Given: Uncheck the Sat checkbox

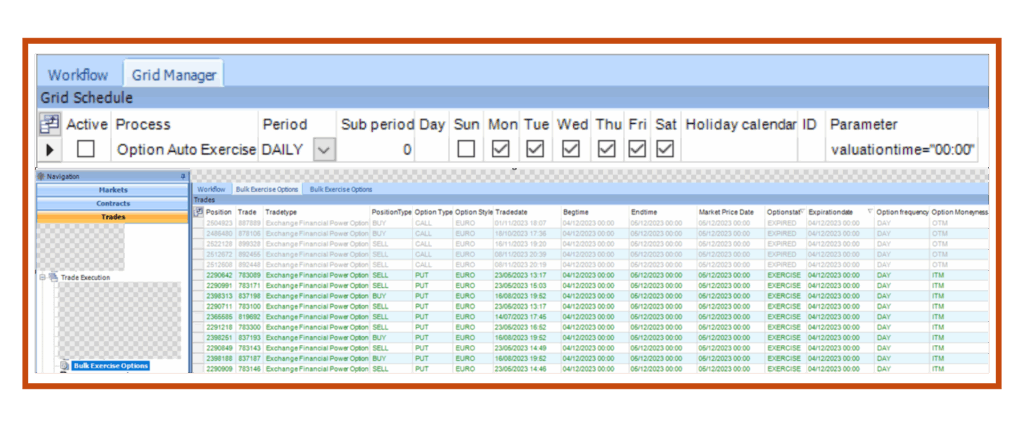Looking at the screenshot, I should [665, 149].
